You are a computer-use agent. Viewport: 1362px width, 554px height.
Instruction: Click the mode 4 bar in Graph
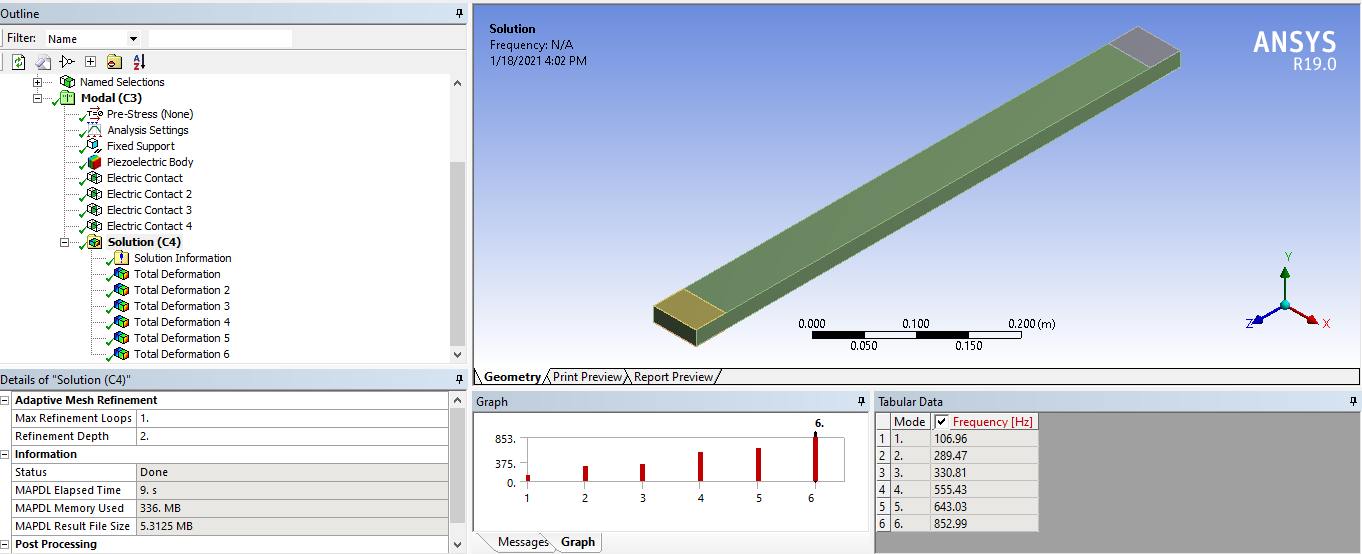(700, 468)
